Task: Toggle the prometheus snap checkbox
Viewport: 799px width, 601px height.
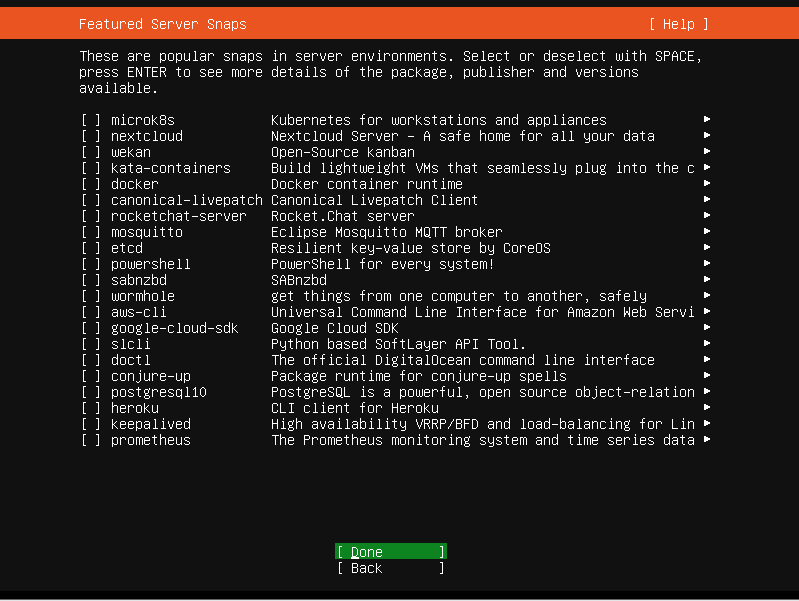Action: click(x=91, y=440)
